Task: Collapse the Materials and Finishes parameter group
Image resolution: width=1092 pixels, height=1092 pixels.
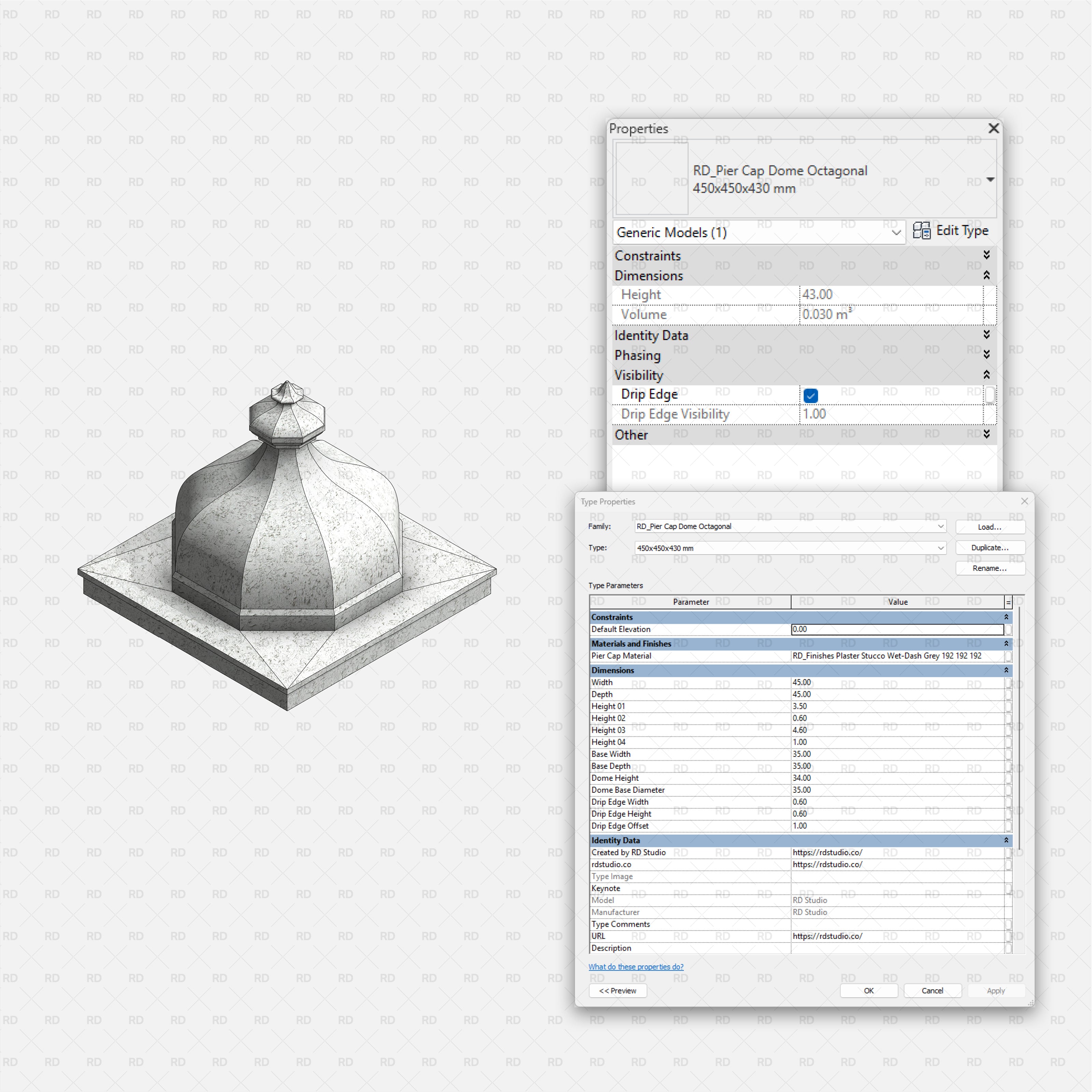Action: click(x=1007, y=643)
